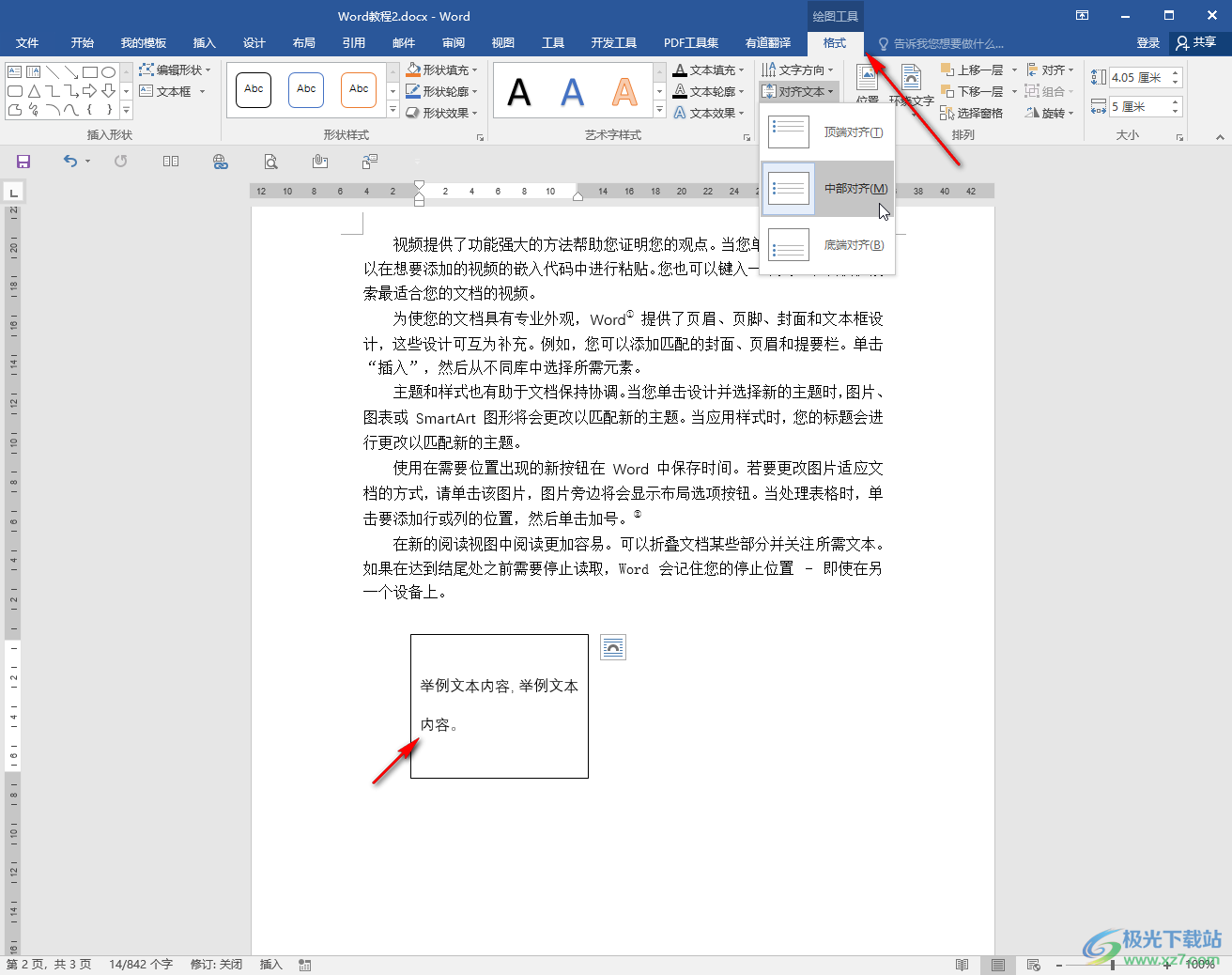
Task: Open the 文件 (File) tab
Action: [x=27, y=43]
